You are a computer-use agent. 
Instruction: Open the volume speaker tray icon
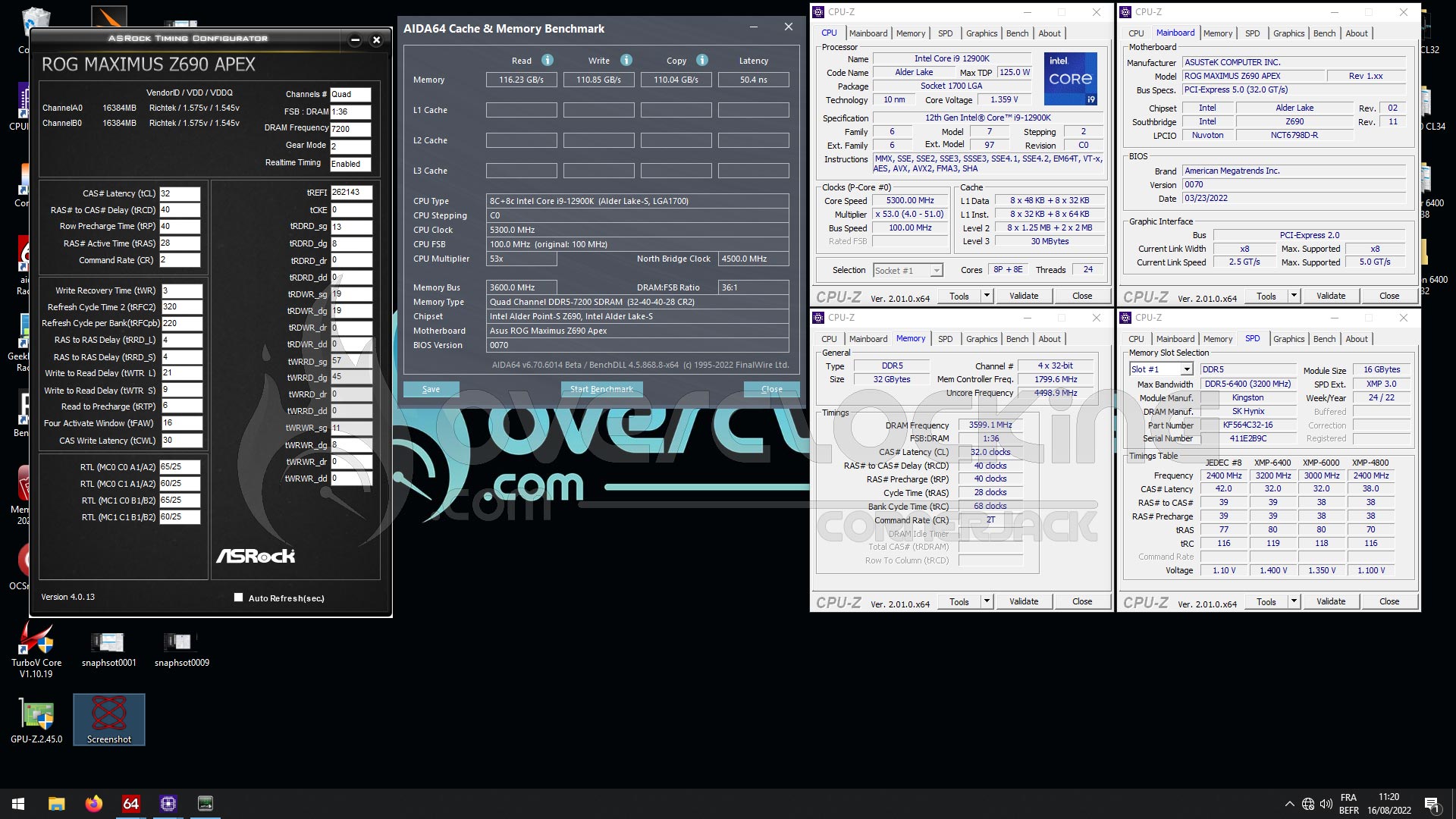(1326, 804)
